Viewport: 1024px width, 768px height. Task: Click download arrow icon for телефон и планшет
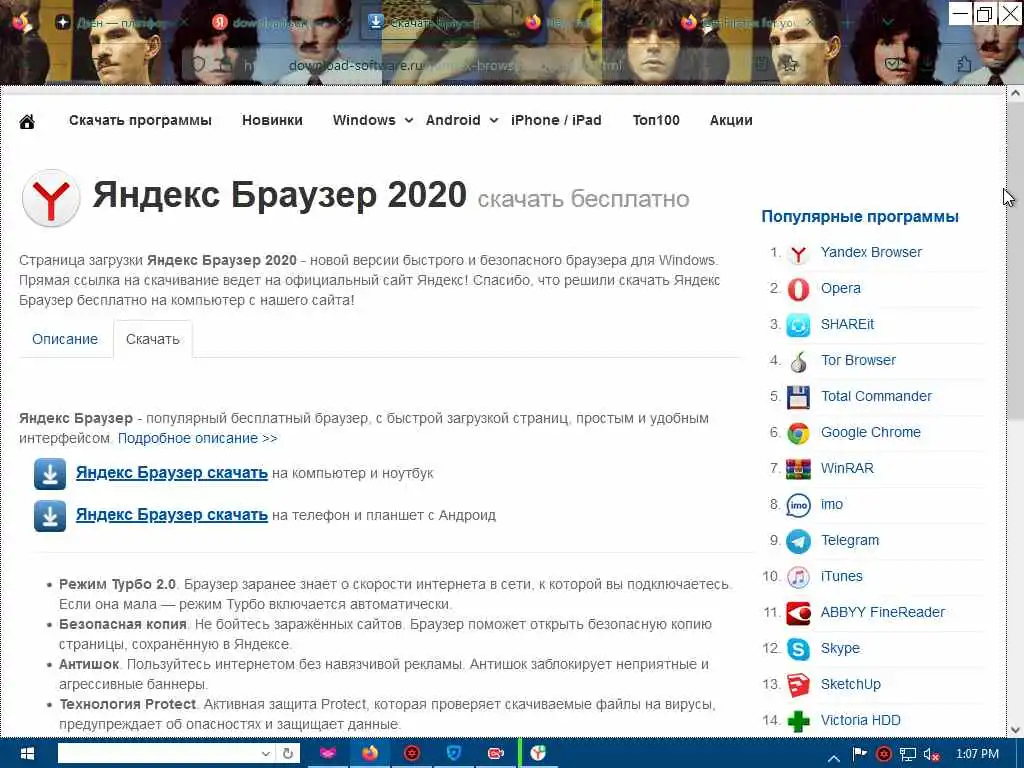(50, 516)
